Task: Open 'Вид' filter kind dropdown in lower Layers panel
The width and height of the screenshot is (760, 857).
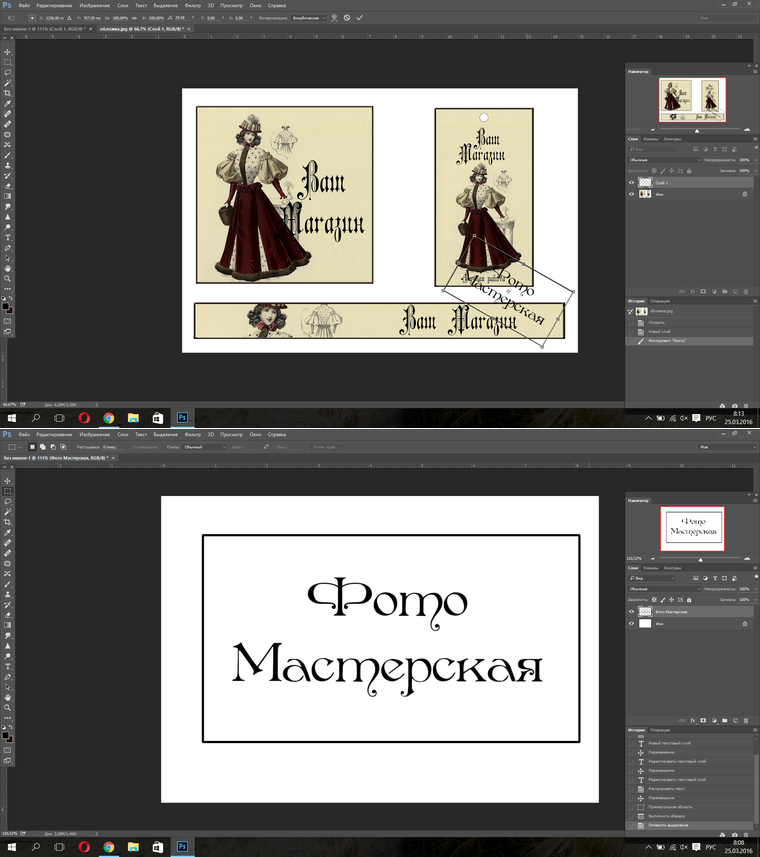Action: click(652, 578)
